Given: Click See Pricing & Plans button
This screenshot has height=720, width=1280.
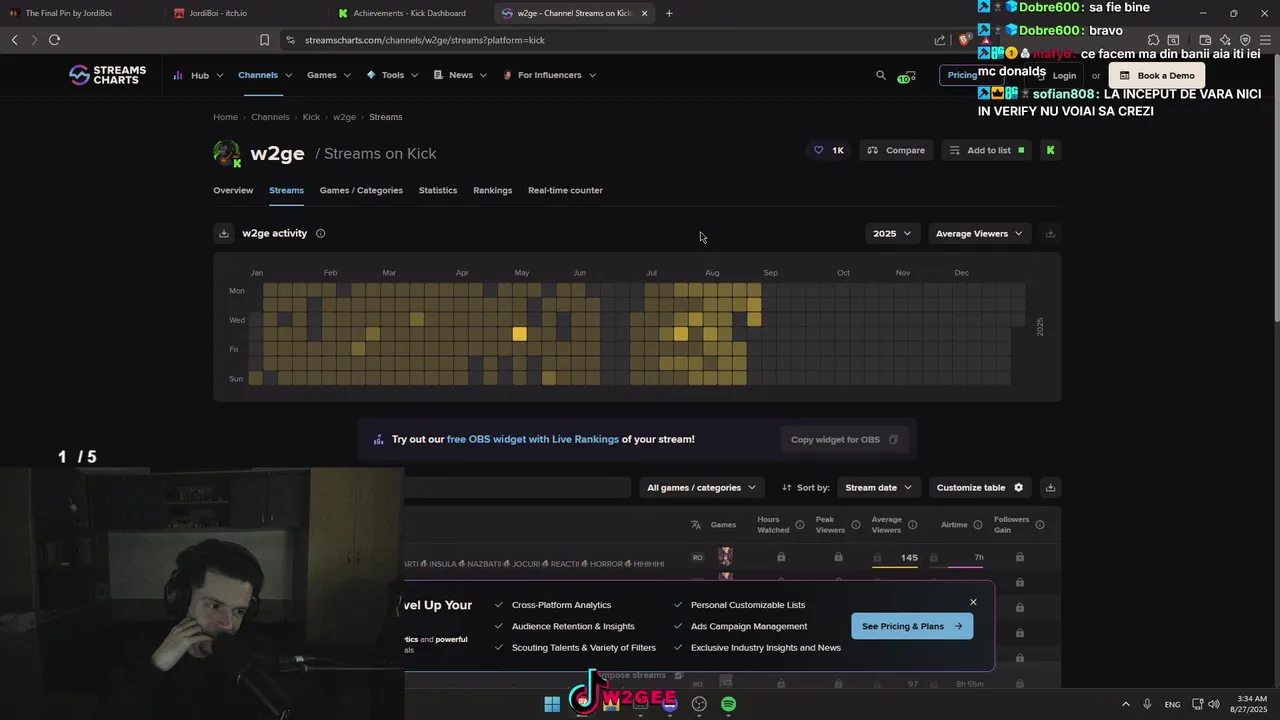Looking at the screenshot, I should (912, 626).
